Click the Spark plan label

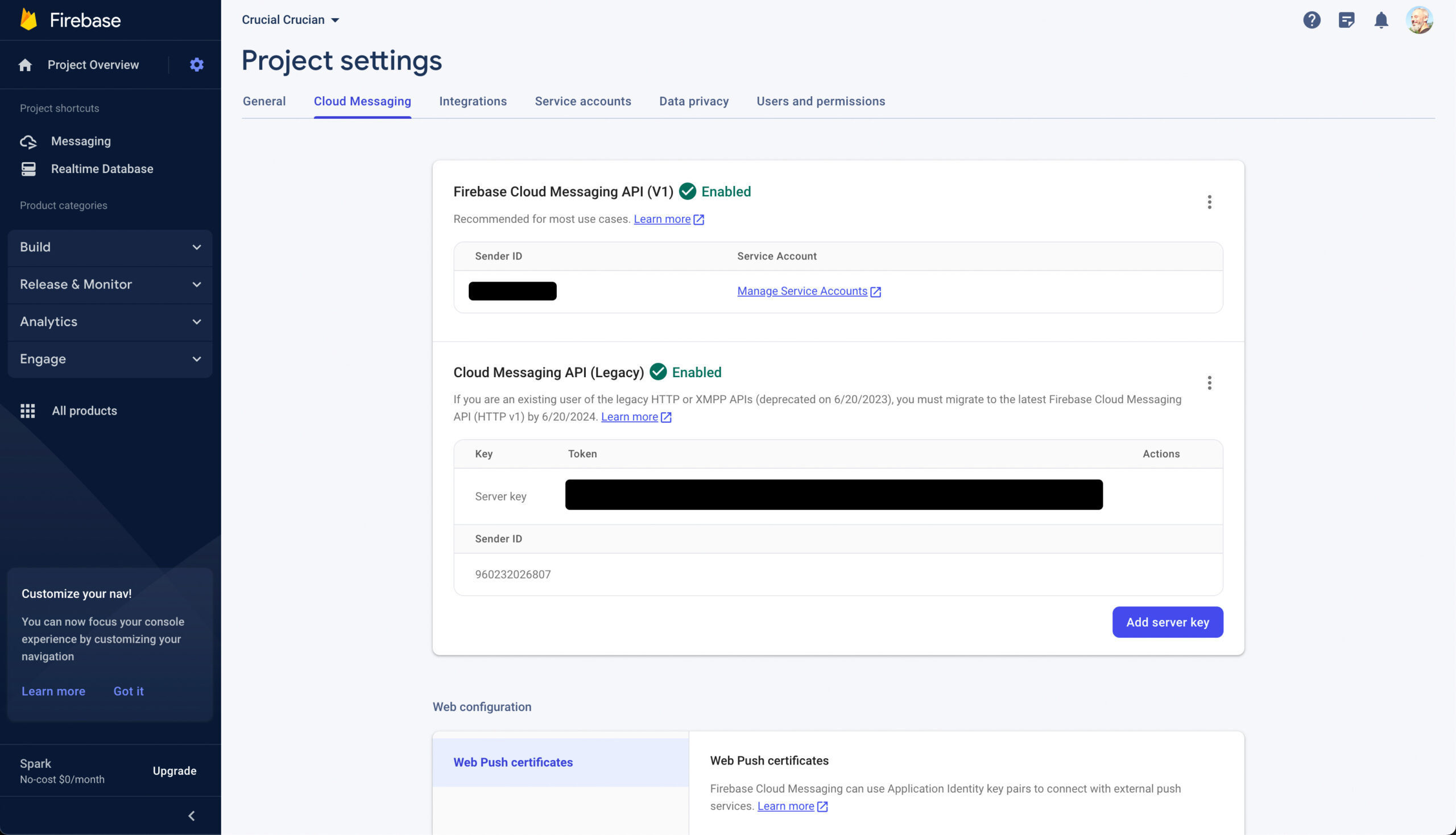pyautogui.click(x=35, y=764)
